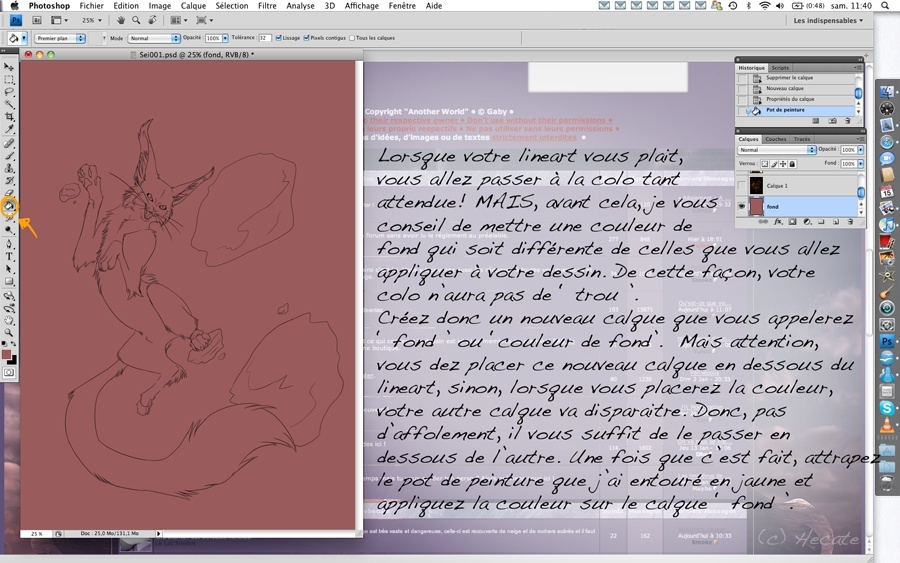Select the Eyedropper tool
Viewport: 900px width, 563px height.
9,129
